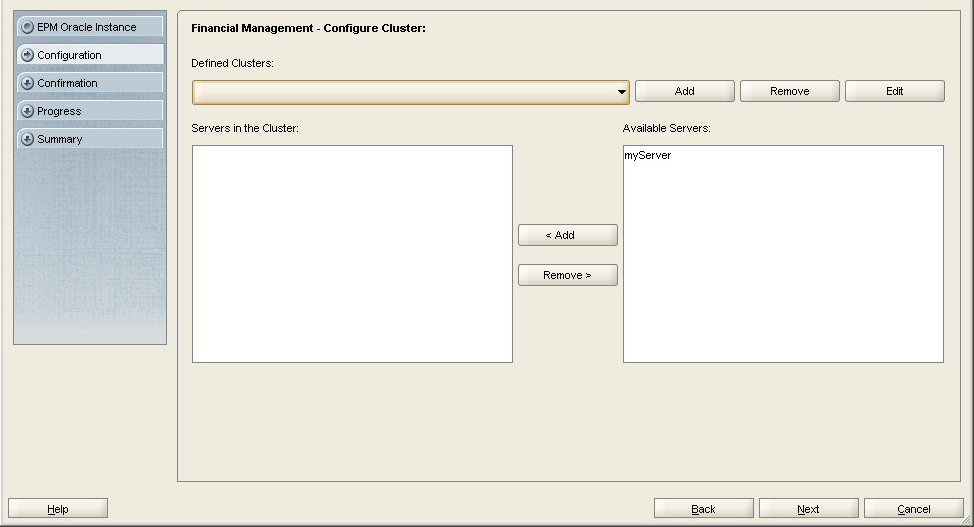Screen dimensions: 974x527
Task: Click the Summary step down-arrow icon
Action: coord(27,139)
